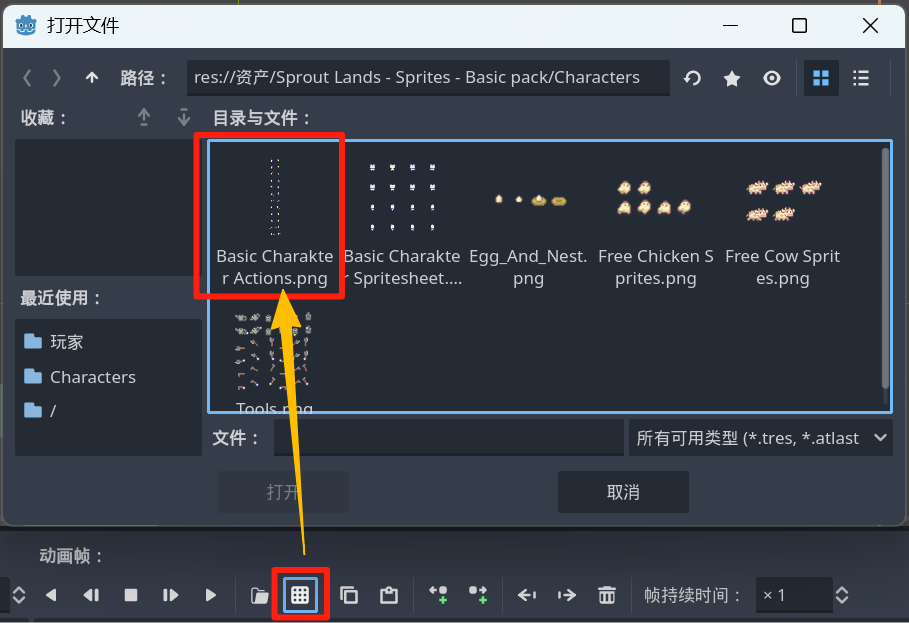Step to previous frame
Image resolution: width=909 pixels, height=623 pixels.
click(91, 595)
